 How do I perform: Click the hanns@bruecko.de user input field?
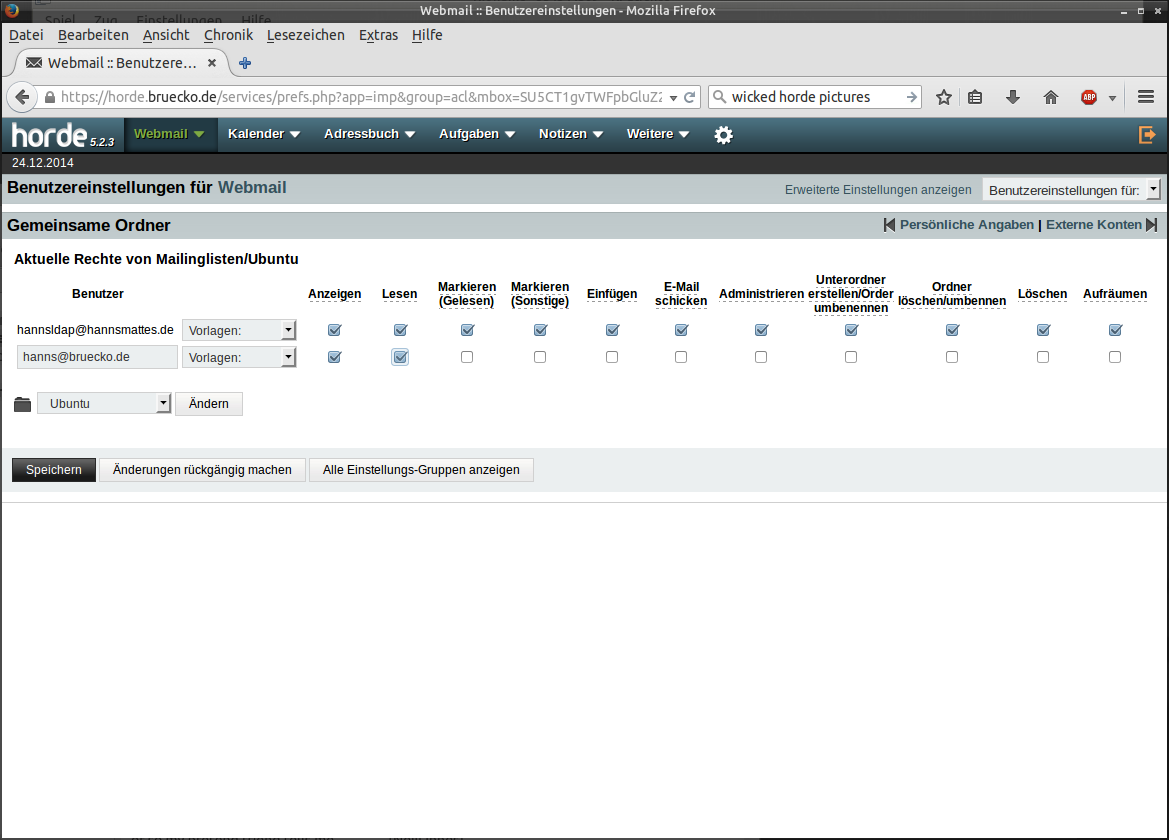(x=97, y=357)
